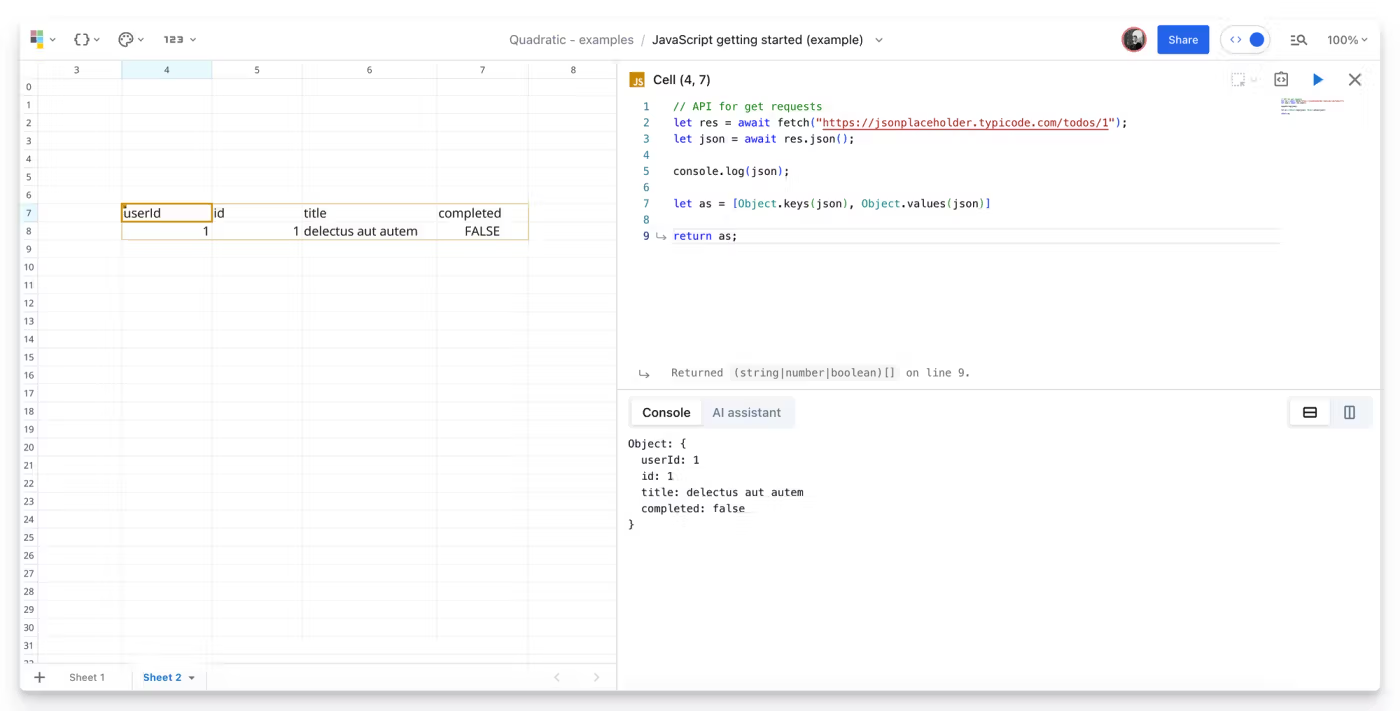Viewport: 1400px width, 711px height.
Task: Click the code comment // API for get requests
Action: tap(747, 107)
